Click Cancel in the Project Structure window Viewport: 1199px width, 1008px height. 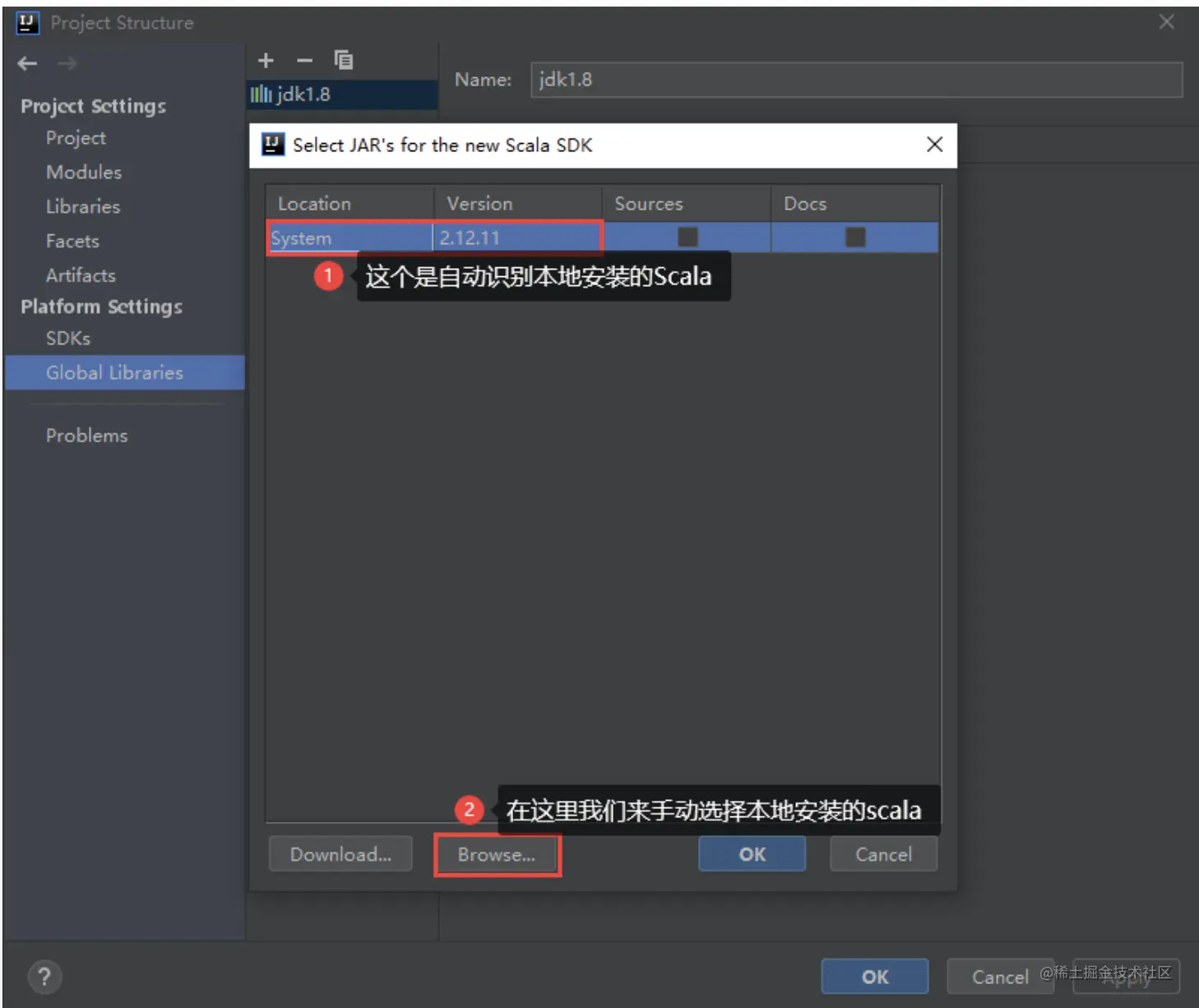pyautogui.click(x=1000, y=977)
